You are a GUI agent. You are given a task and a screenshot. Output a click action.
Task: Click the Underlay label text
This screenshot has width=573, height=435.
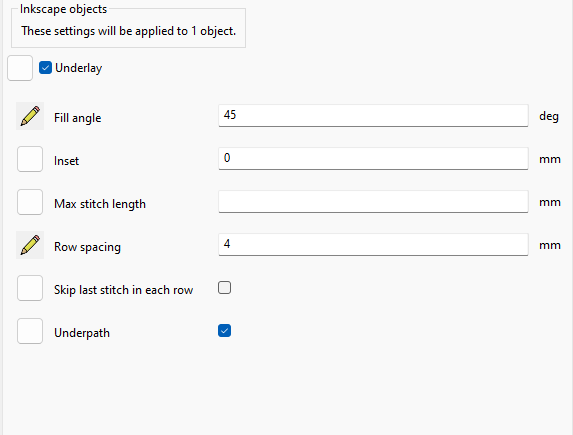click(79, 68)
